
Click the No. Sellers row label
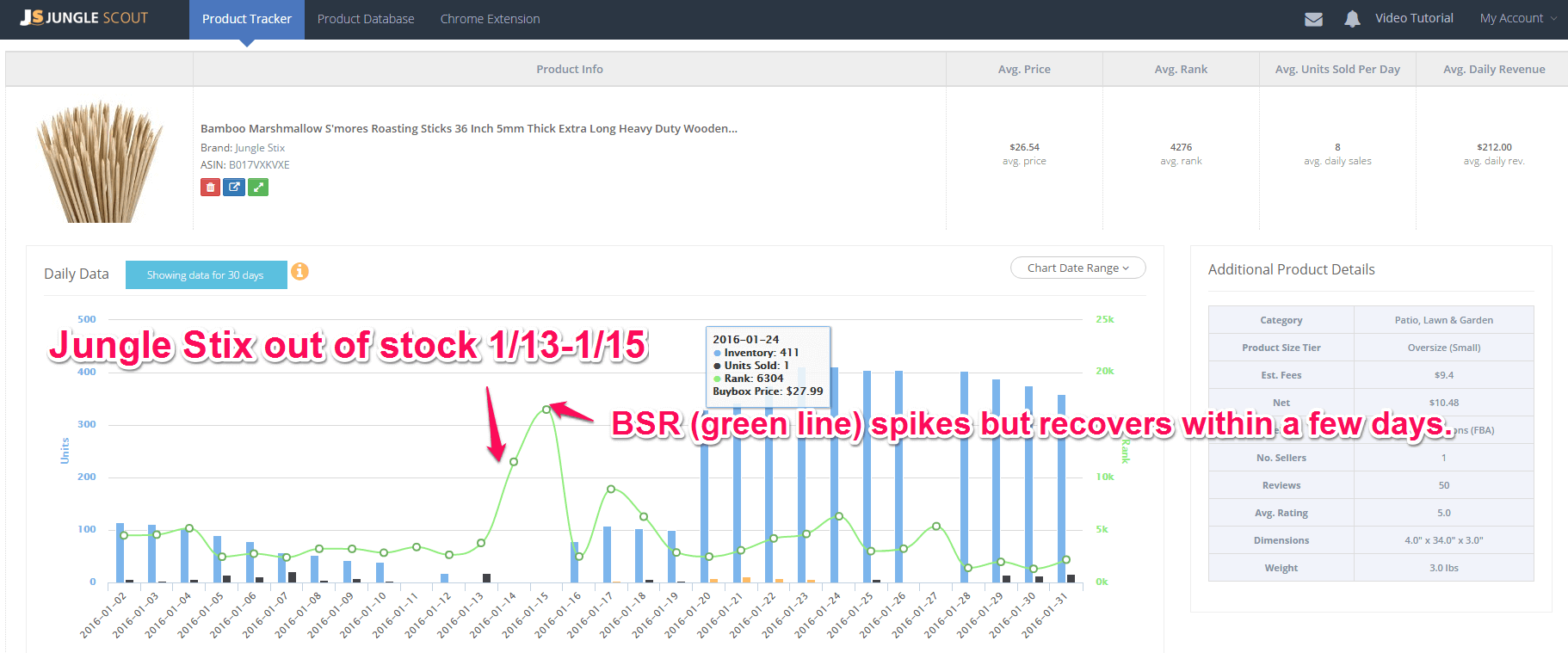1281,458
